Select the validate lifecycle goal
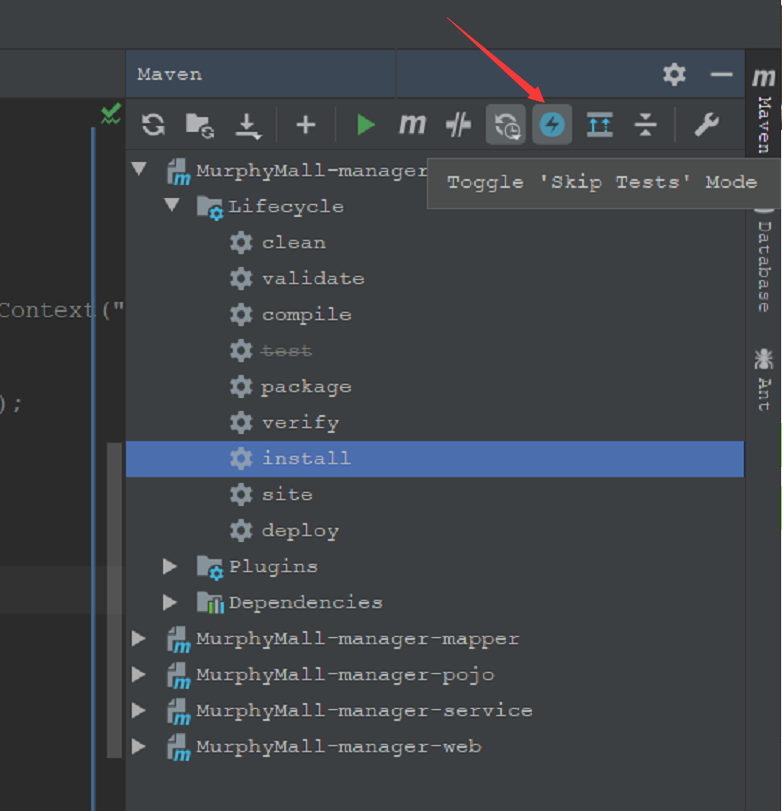 (x=313, y=279)
